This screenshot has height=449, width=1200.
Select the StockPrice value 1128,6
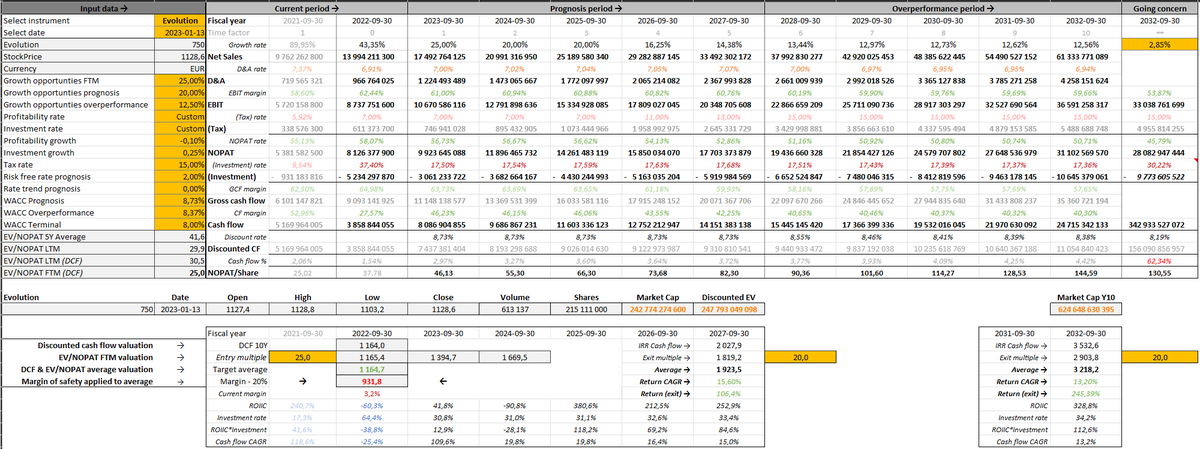pos(181,58)
